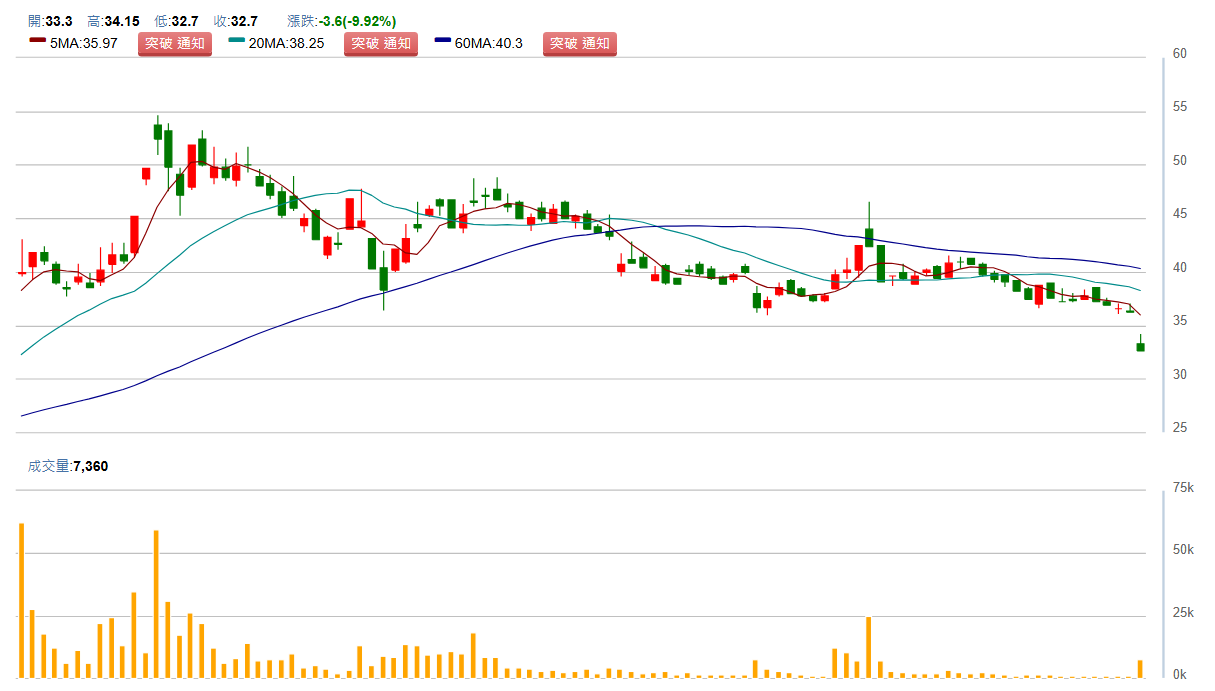1215x691 pixels.
Task: Click the 突破 通知 button beside 5MA
Action: [174, 43]
